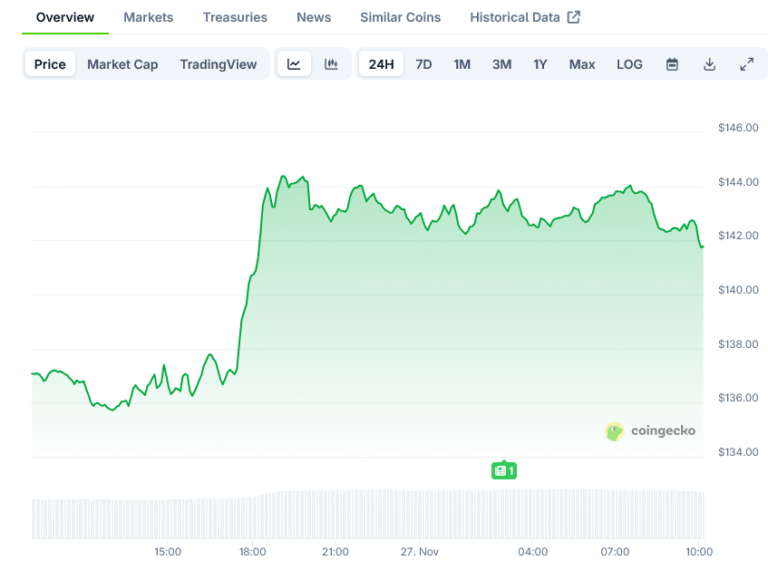Screen dimensions: 768x570
Task: Open the News tab
Action: [314, 17]
